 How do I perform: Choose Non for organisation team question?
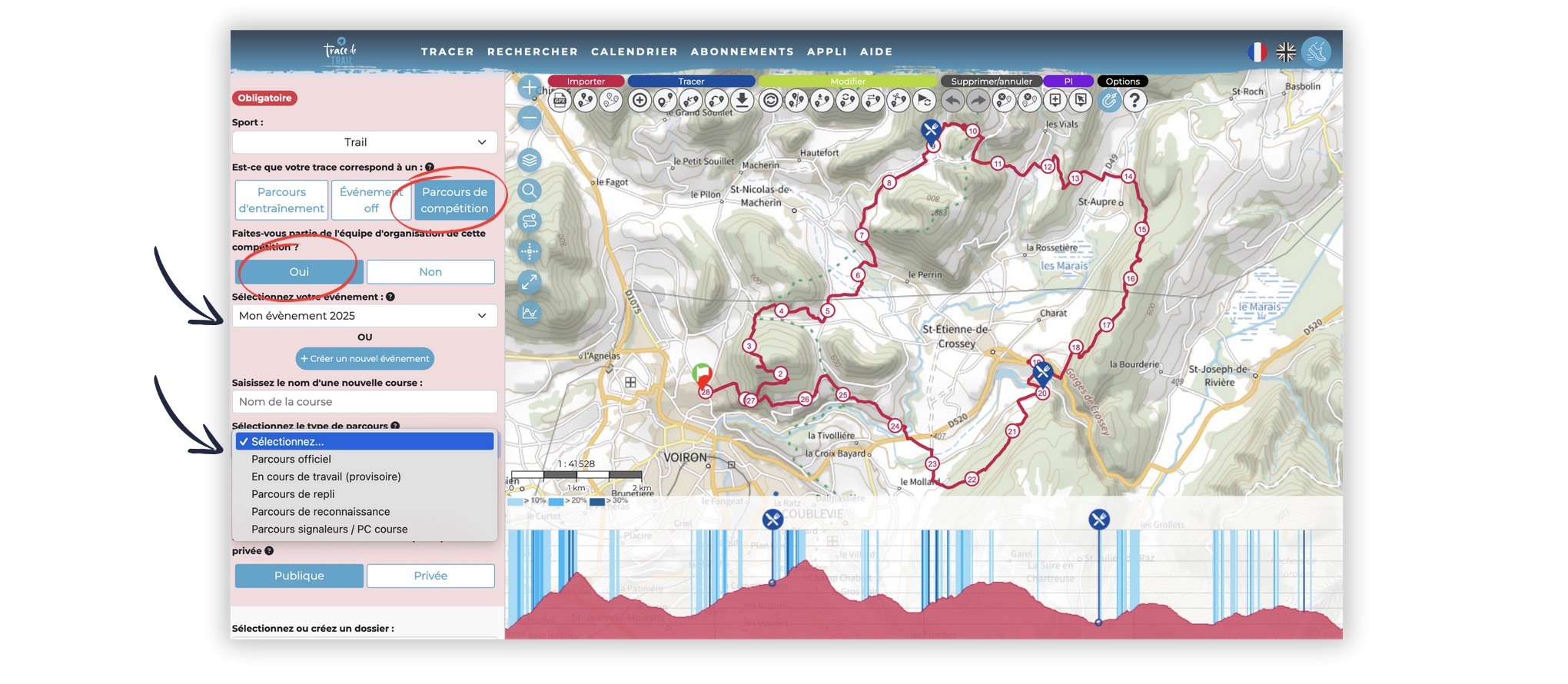(x=430, y=272)
